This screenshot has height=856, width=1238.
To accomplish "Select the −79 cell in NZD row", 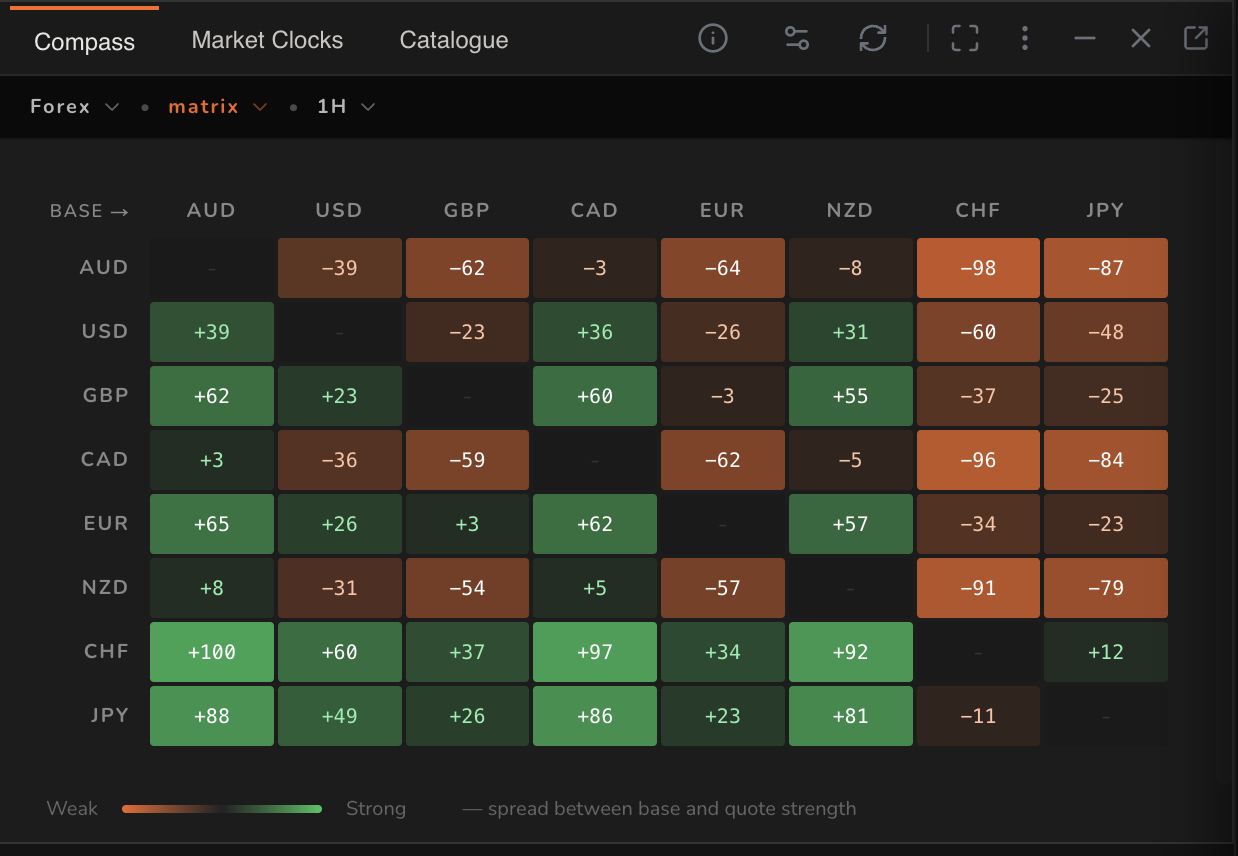I will 1105,588.
